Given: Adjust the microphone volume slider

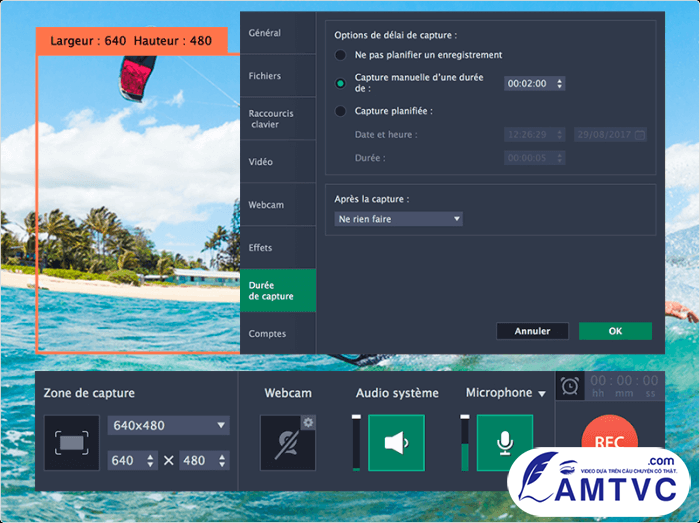Looking at the screenshot, I should pyautogui.click(x=465, y=443).
